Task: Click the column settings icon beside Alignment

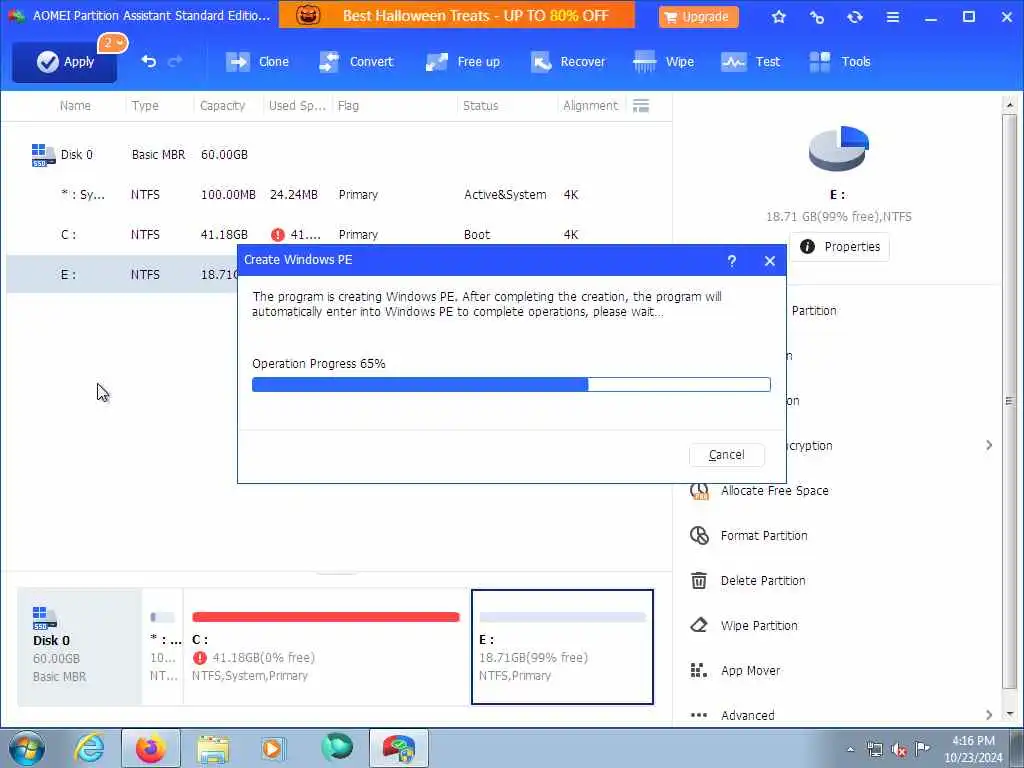Action: click(x=641, y=106)
